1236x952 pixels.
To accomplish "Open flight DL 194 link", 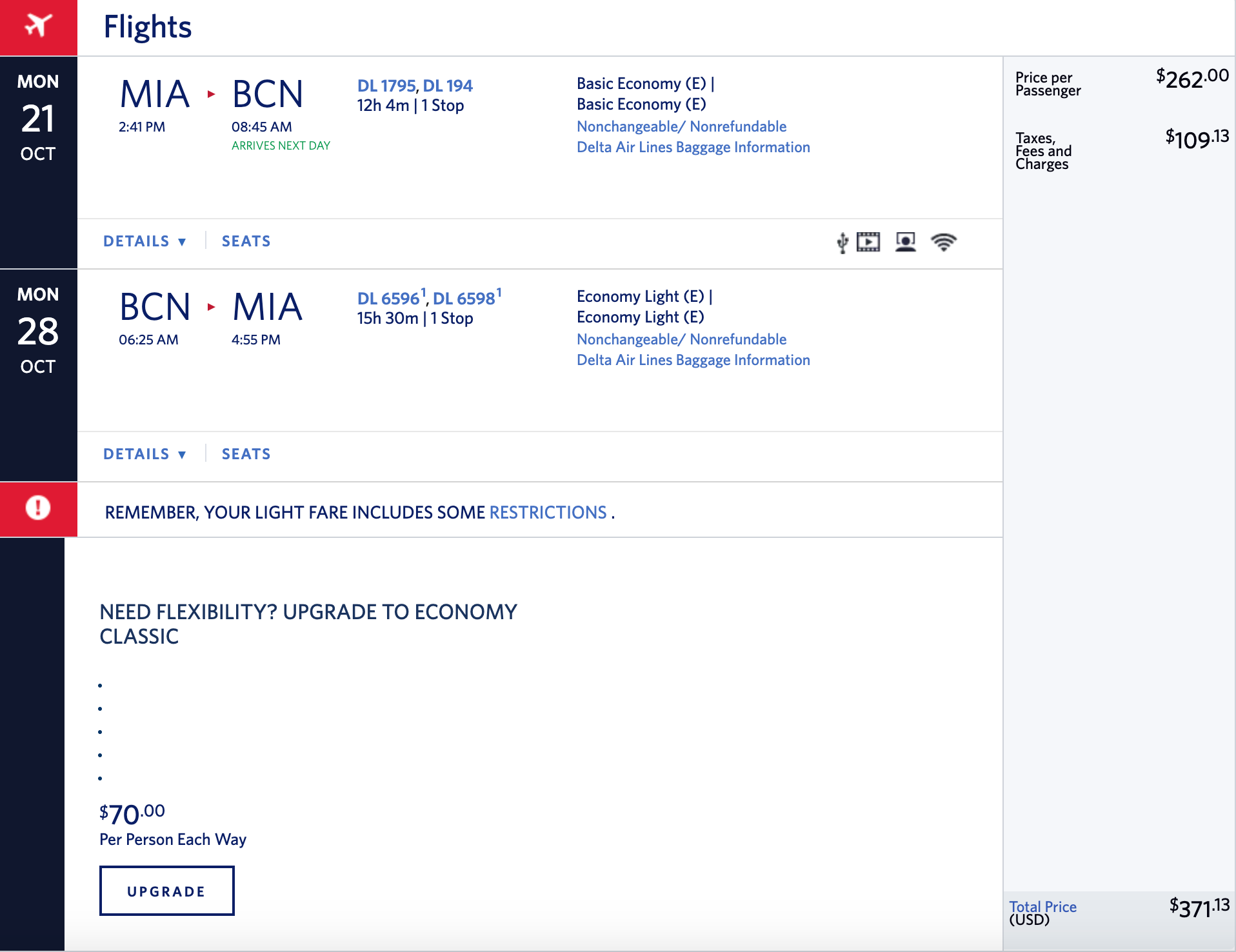I will coord(448,86).
